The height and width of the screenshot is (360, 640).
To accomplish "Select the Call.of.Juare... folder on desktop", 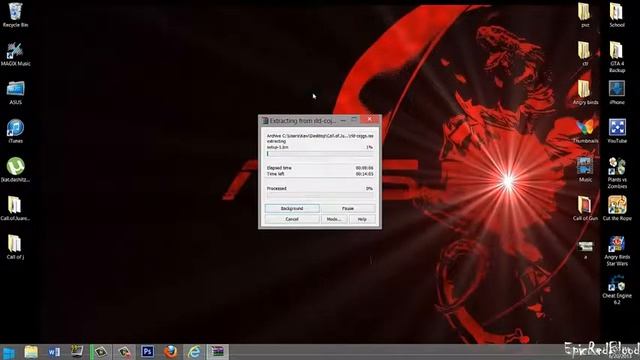I will (15, 208).
